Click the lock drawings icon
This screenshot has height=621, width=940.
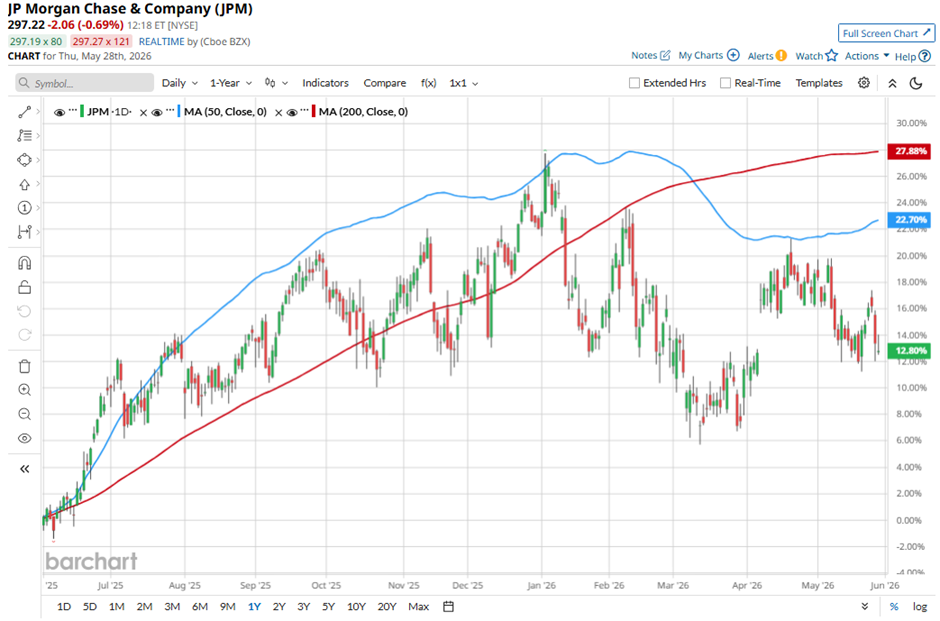(x=25, y=287)
